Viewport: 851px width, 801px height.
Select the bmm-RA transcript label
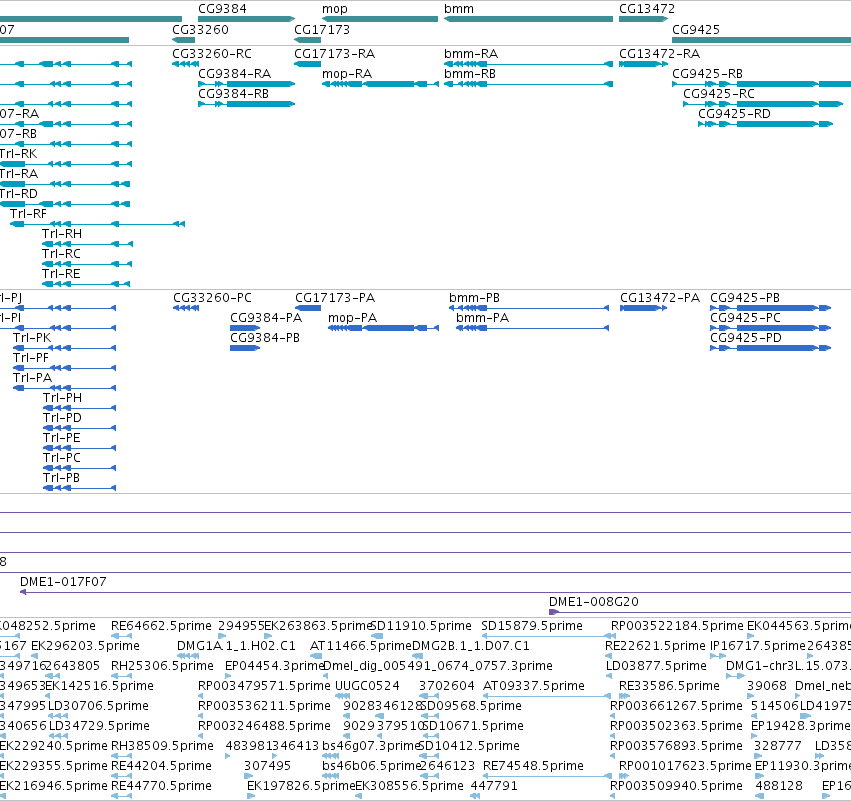pos(471,54)
